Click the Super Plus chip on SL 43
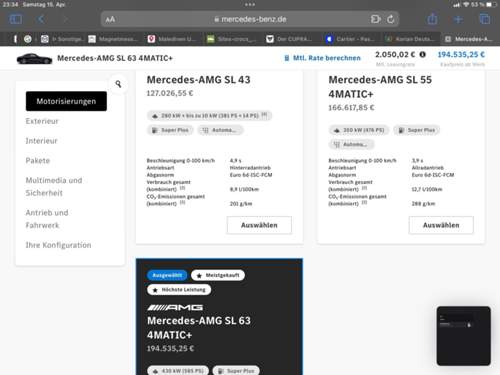This screenshot has width=500, height=375. [170, 130]
